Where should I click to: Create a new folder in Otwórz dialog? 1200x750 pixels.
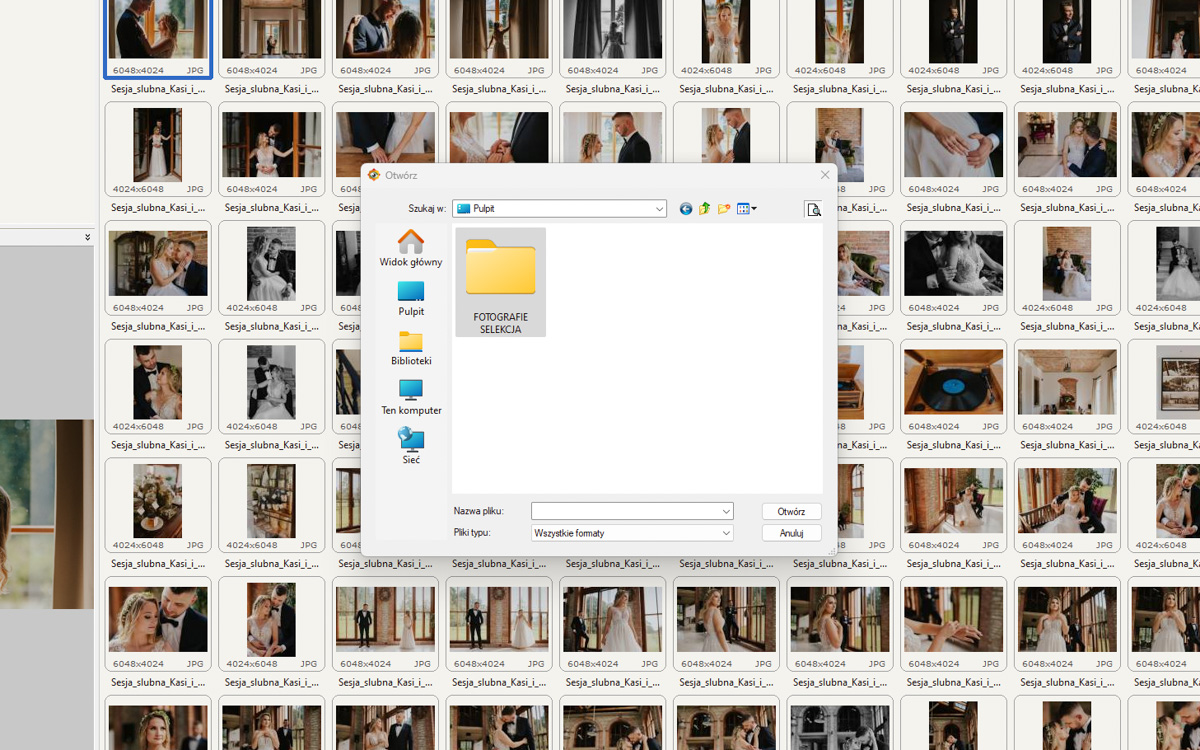pos(724,209)
